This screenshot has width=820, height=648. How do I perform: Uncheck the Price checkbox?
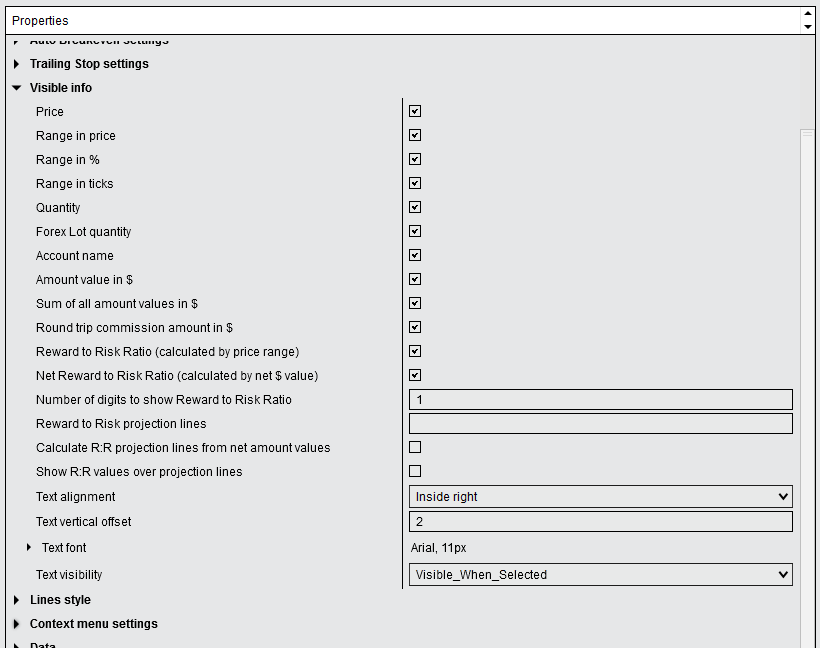point(415,111)
